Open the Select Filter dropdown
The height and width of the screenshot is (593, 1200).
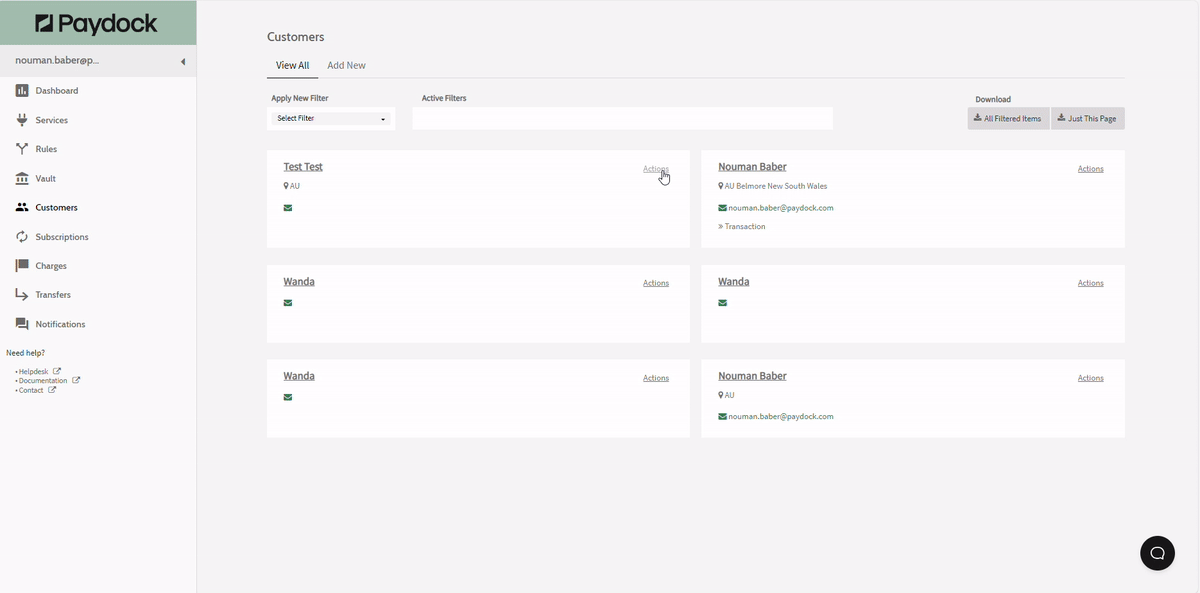[x=331, y=119]
